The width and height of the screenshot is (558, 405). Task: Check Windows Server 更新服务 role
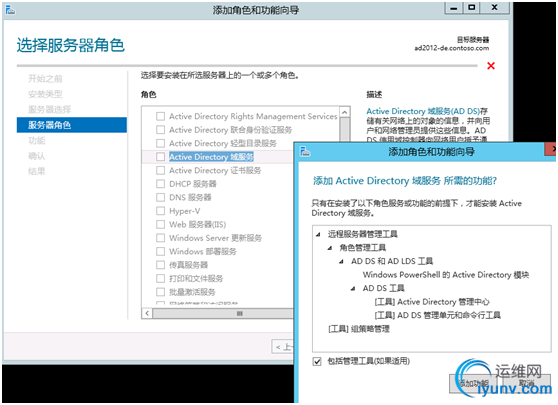(x=160, y=238)
